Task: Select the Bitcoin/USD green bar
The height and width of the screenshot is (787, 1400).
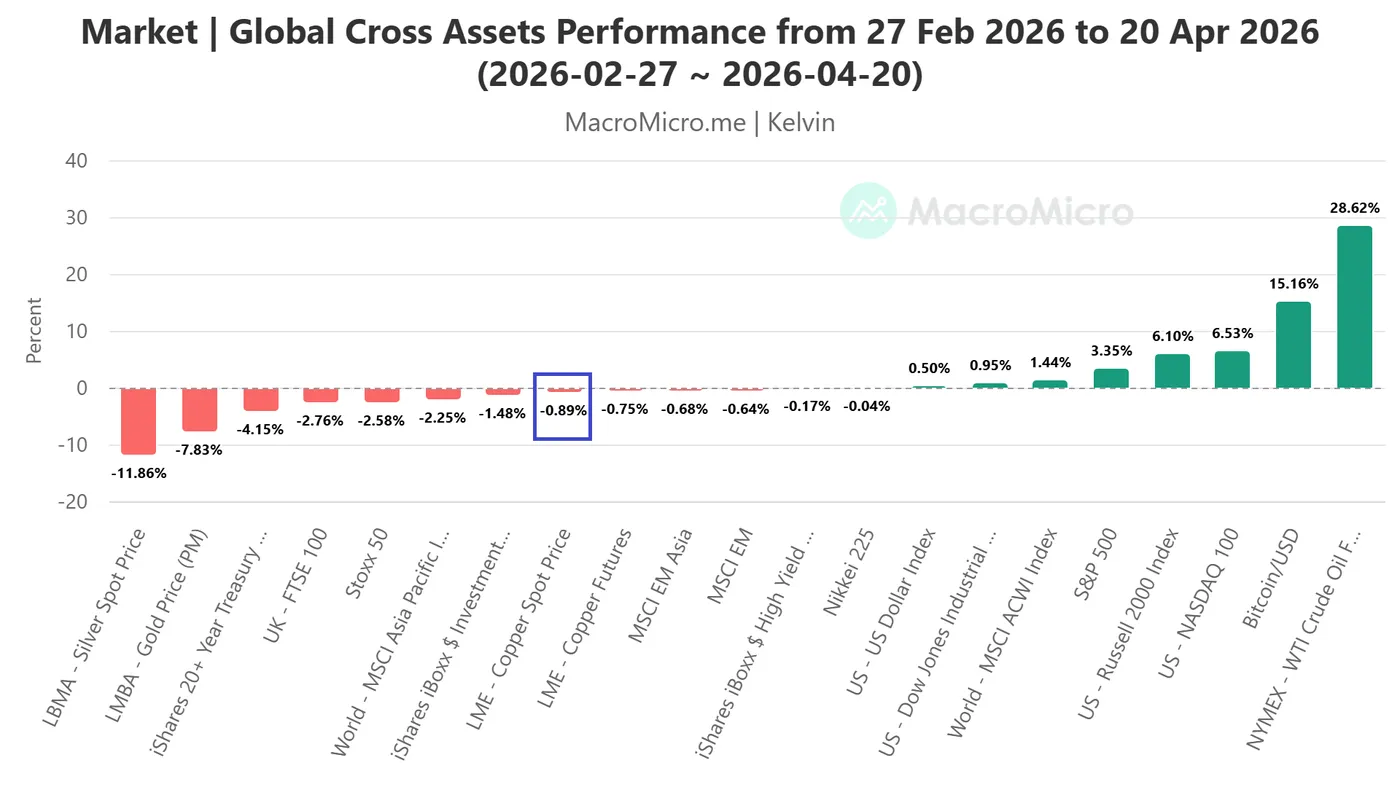Action: [1293, 345]
